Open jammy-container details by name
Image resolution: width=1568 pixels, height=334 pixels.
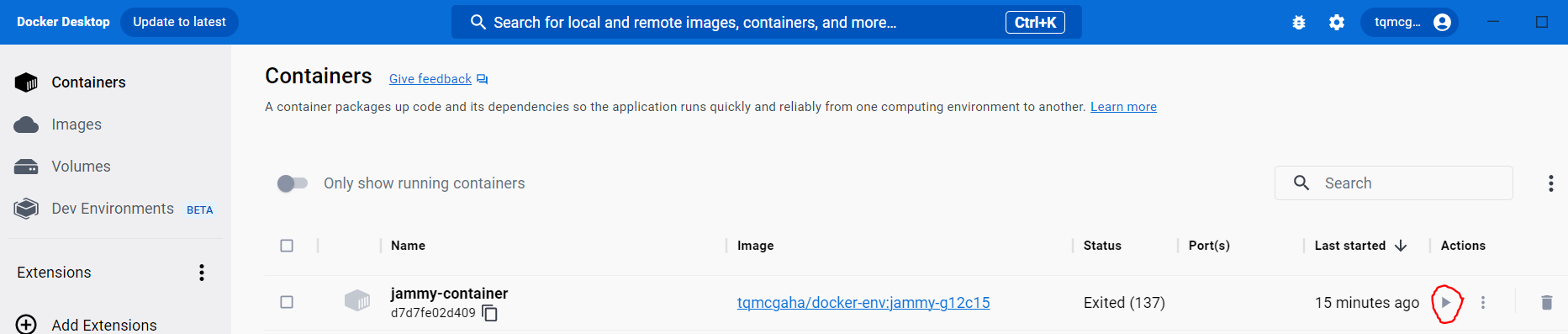click(x=449, y=294)
